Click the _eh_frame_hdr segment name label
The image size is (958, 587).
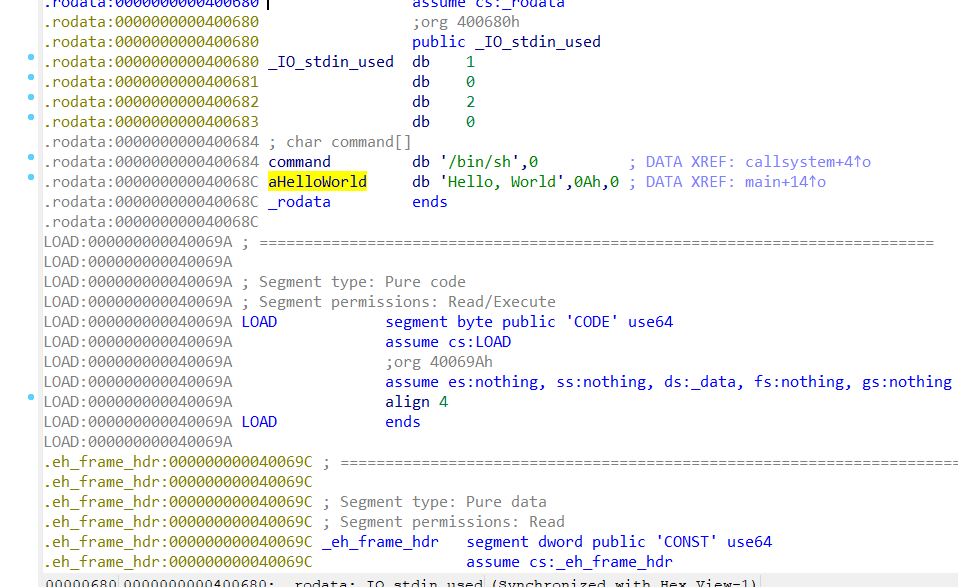click(x=380, y=542)
